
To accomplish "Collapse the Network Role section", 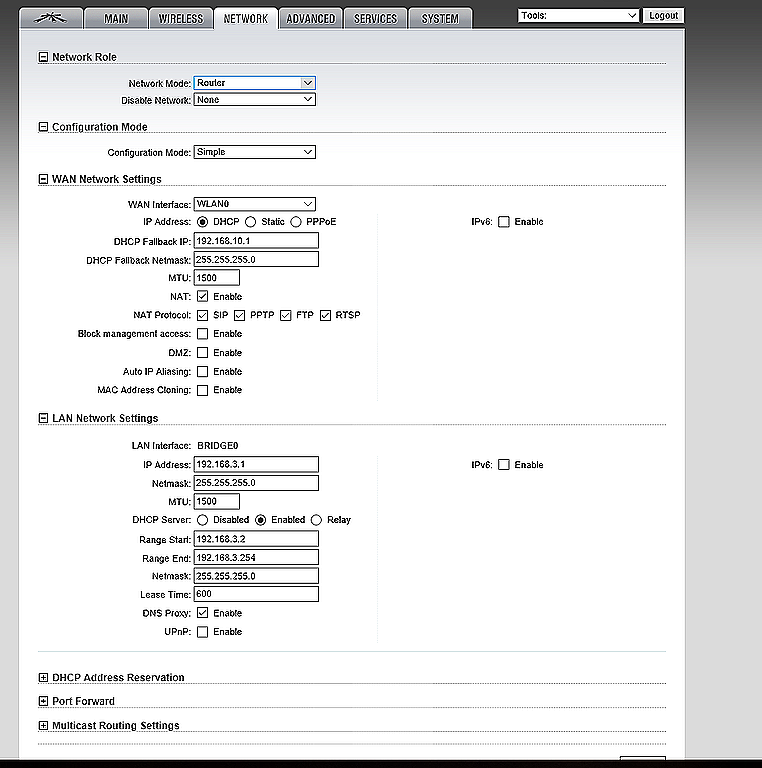I will [x=43, y=57].
